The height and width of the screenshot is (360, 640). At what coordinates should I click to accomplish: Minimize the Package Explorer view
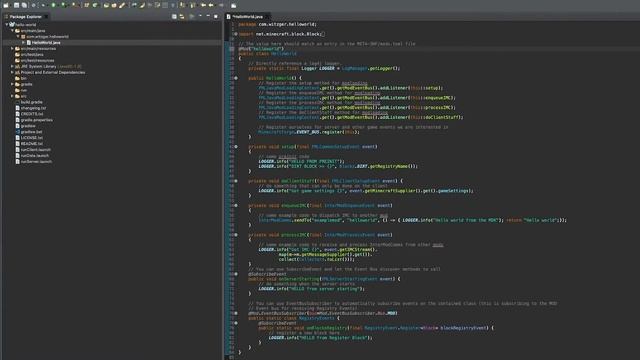click(208, 16)
